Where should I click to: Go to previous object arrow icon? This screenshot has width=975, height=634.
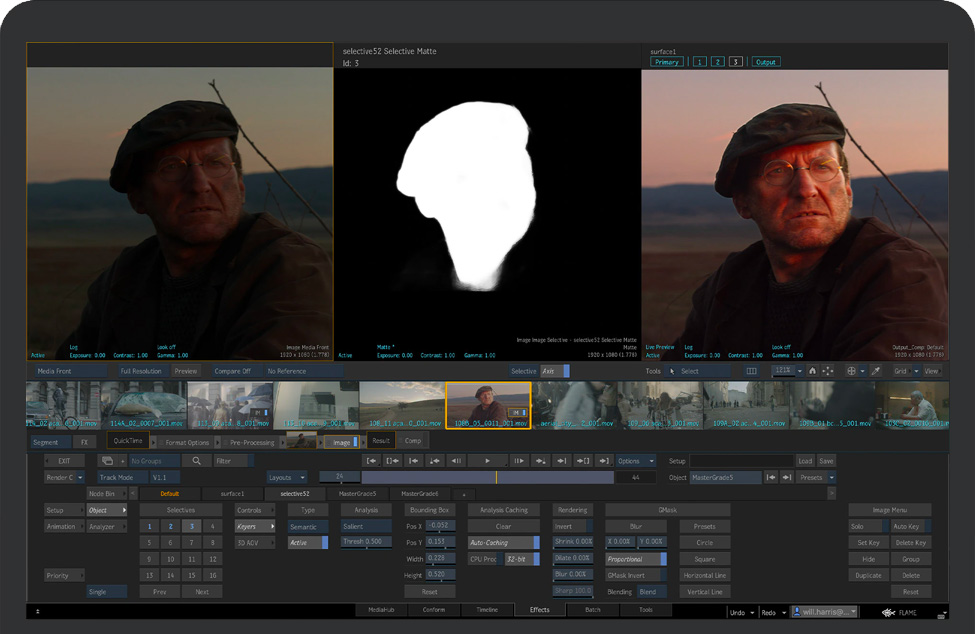(x=771, y=478)
